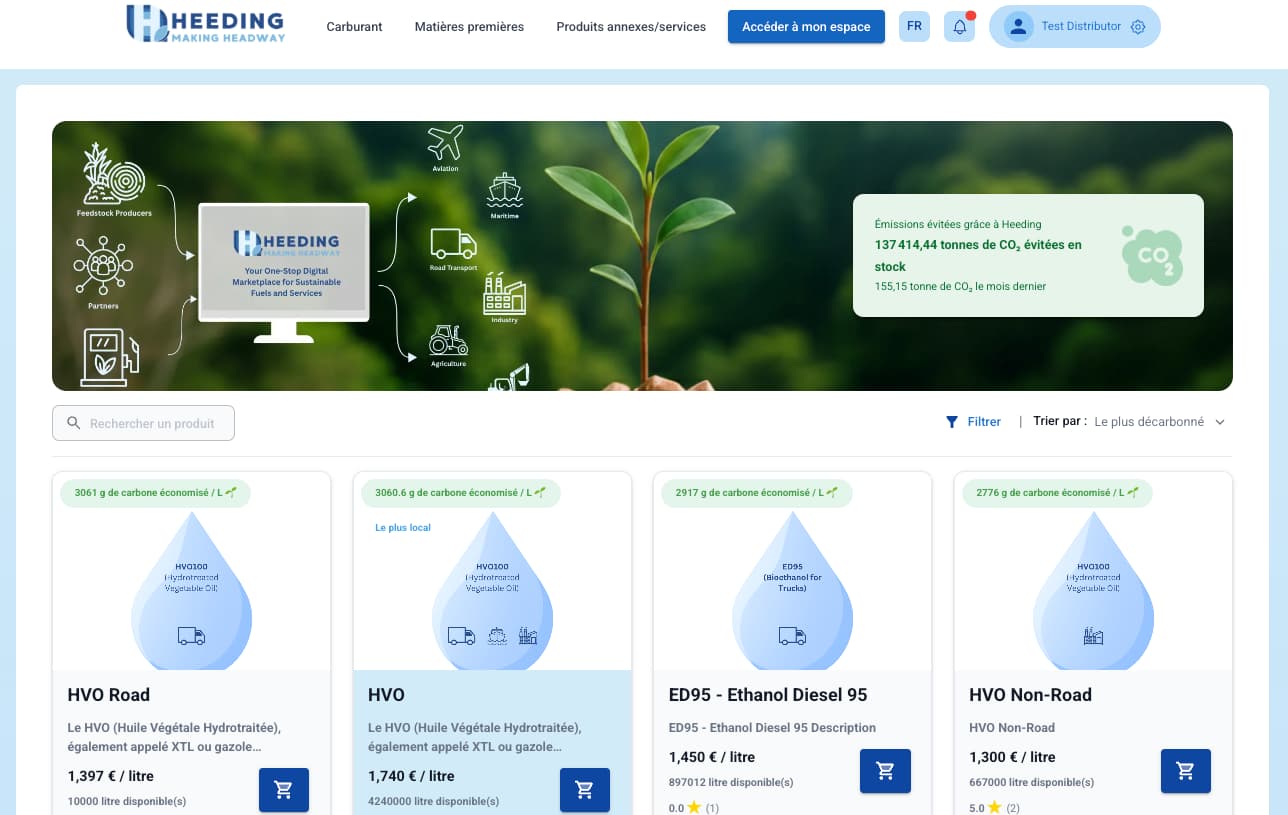
Task: Click the ED95 Bioethanol droplet image
Action: (x=792, y=590)
